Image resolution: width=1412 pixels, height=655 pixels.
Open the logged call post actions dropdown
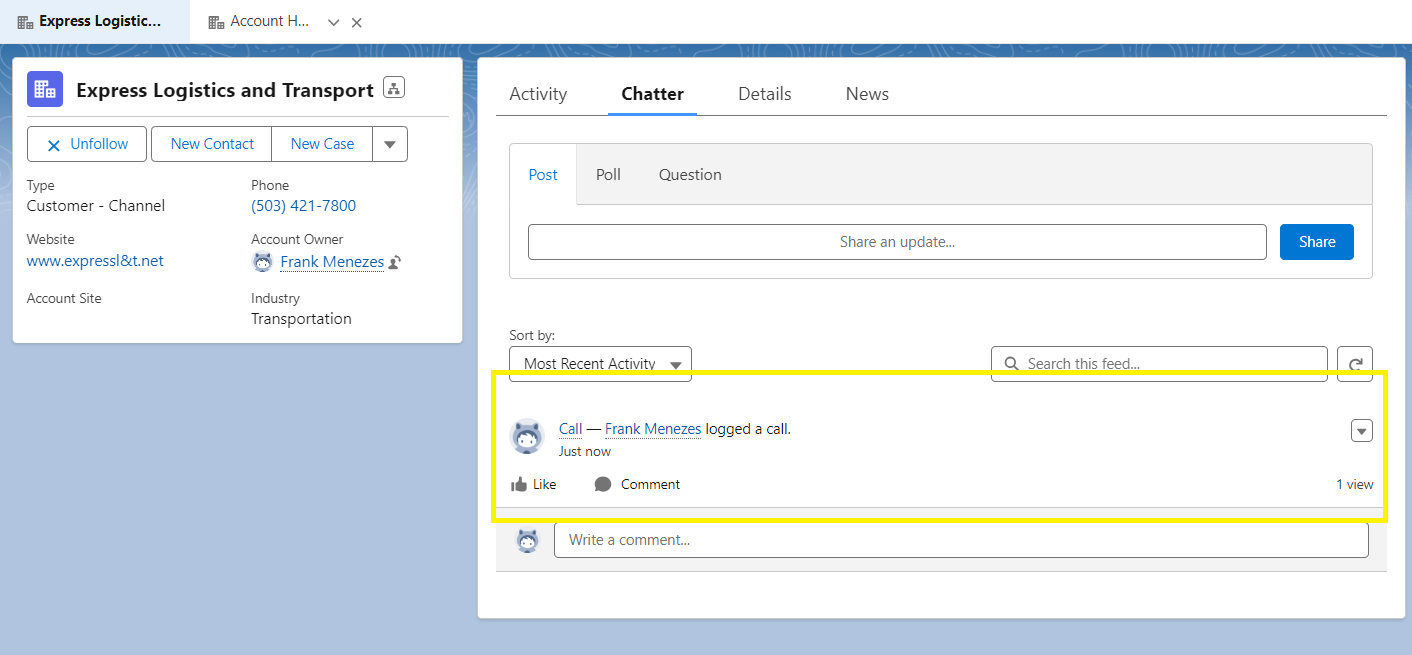1362,431
